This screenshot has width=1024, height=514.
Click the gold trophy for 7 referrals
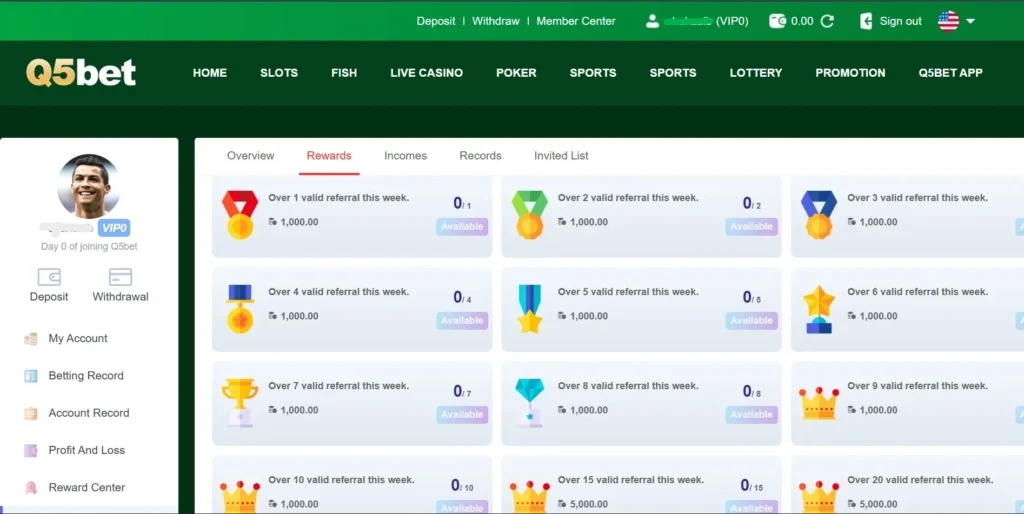point(240,402)
